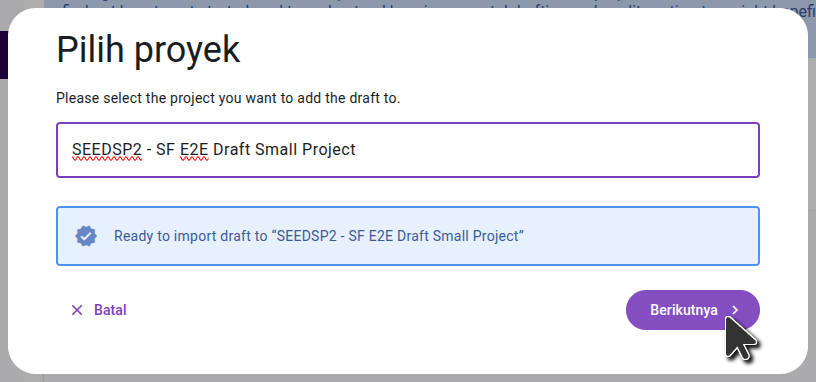
Task: Click the "Ready to import draft" message text
Action: point(318,236)
